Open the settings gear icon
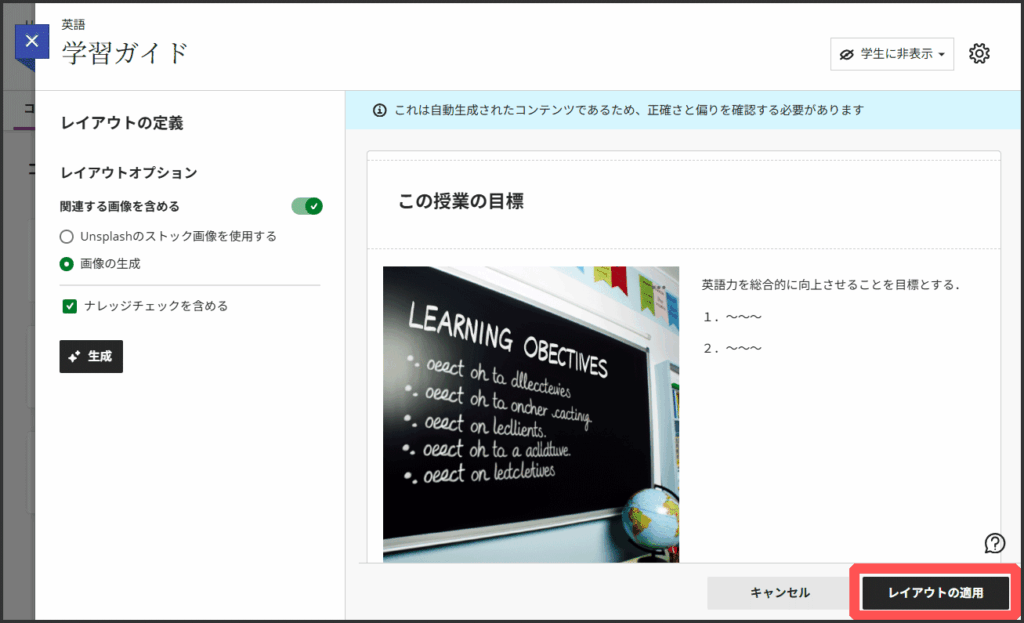The image size is (1024, 623). click(x=979, y=54)
